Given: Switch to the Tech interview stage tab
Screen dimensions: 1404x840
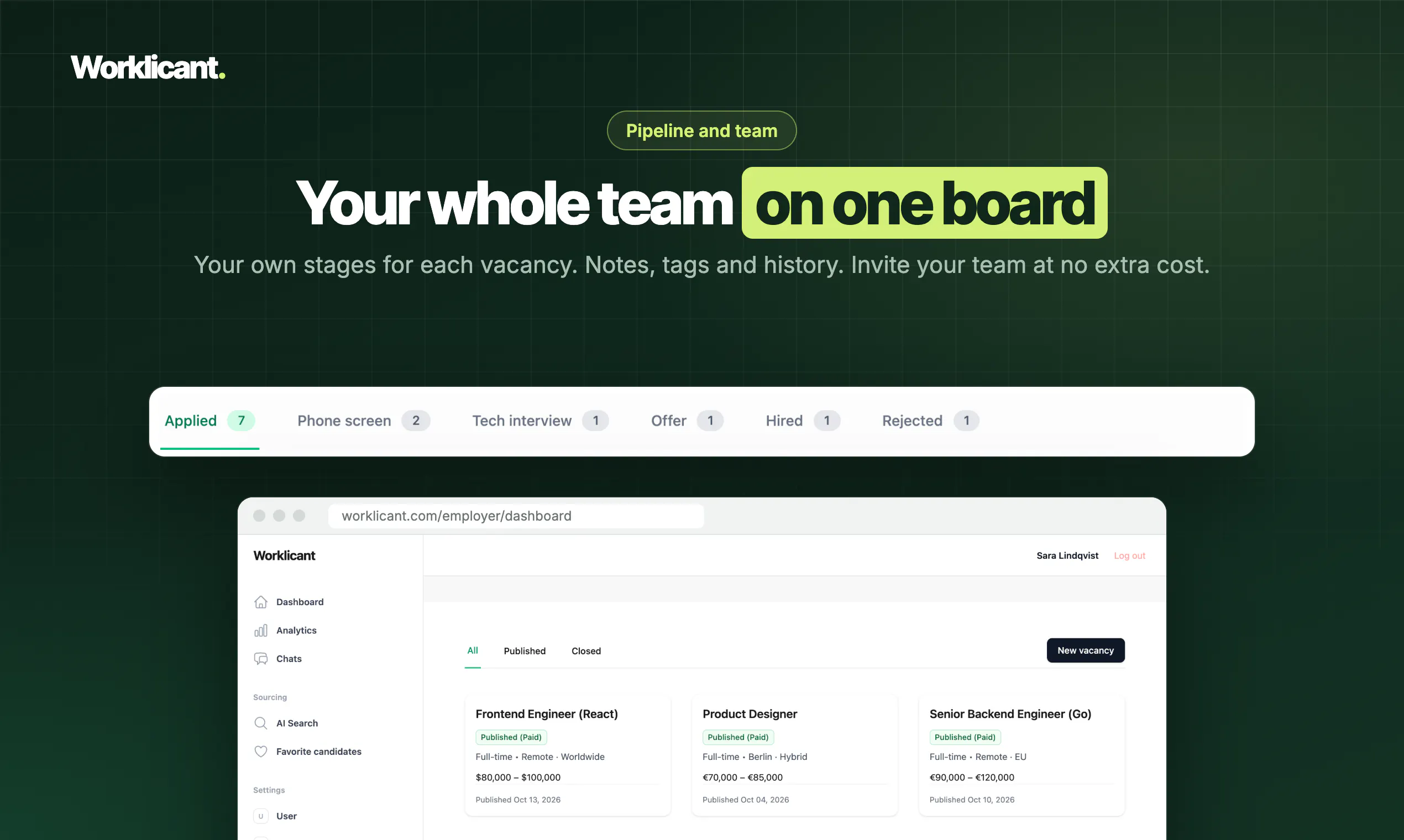Looking at the screenshot, I should coord(540,421).
